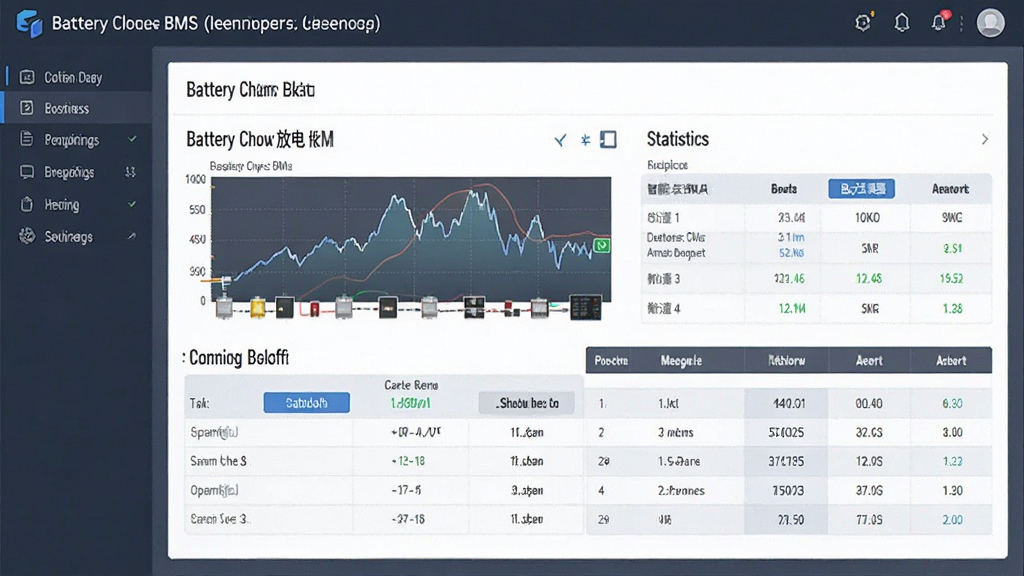The image size is (1024, 576).
Task: Open notifications bell without red badge
Action: (x=902, y=23)
